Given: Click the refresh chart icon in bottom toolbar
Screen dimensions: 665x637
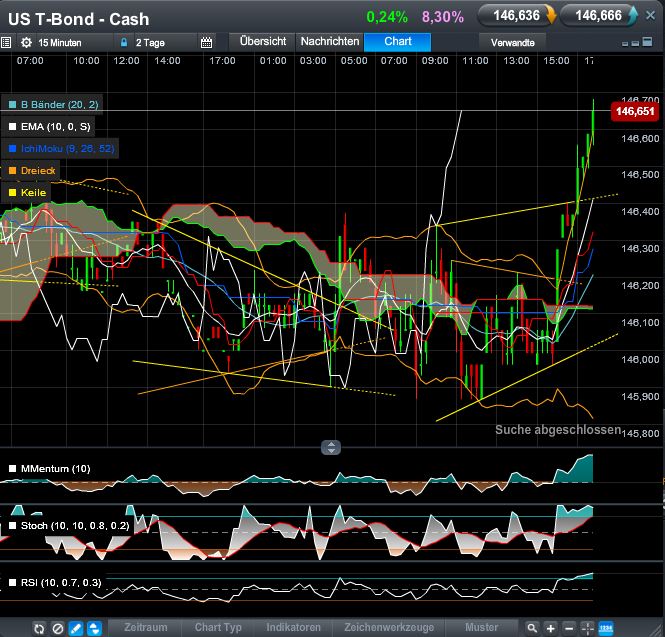Looking at the screenshot, I should pyautogui.click(x=39, y=628).
